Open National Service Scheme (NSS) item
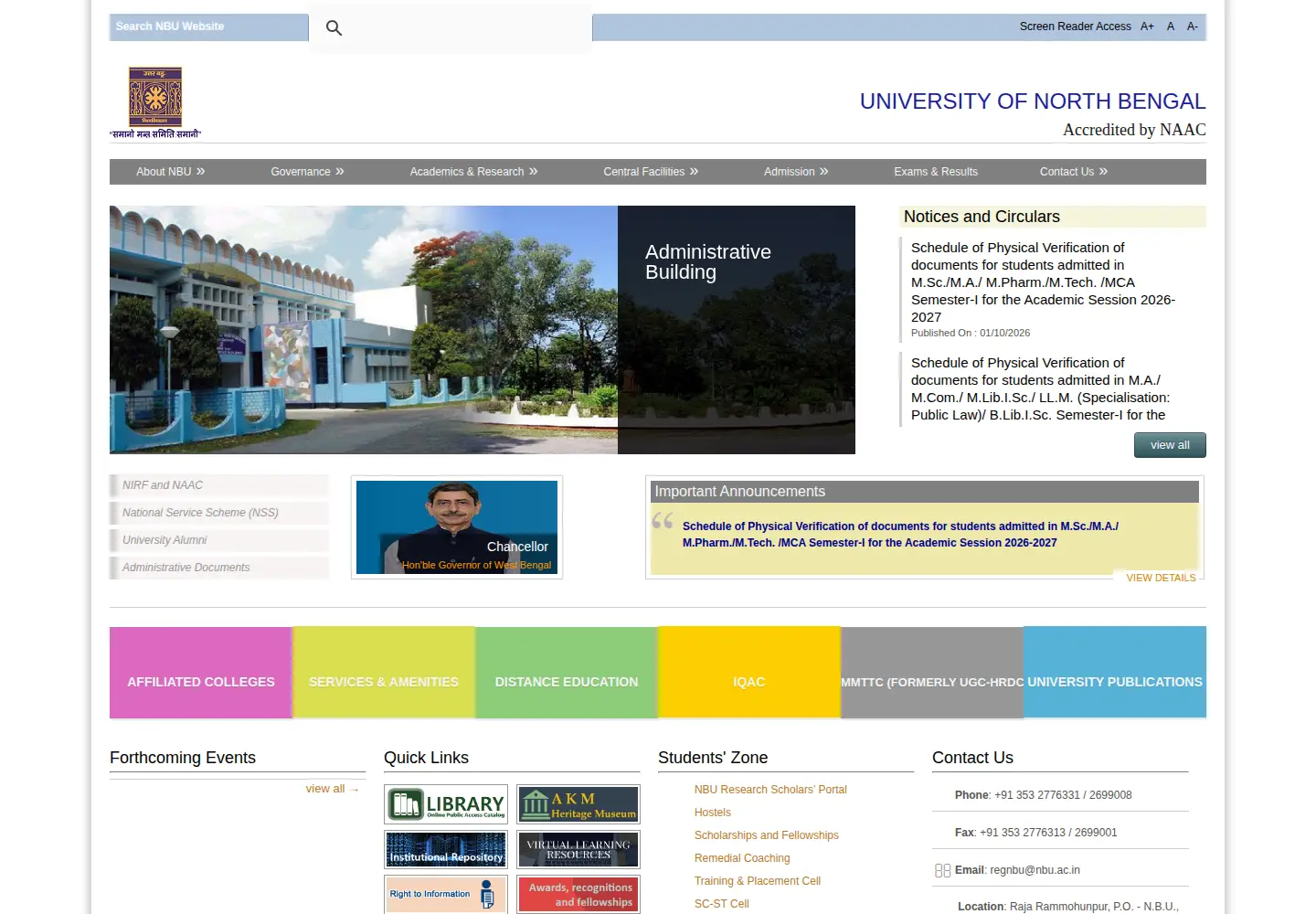The image size is (1316, 914). point(219,513)
